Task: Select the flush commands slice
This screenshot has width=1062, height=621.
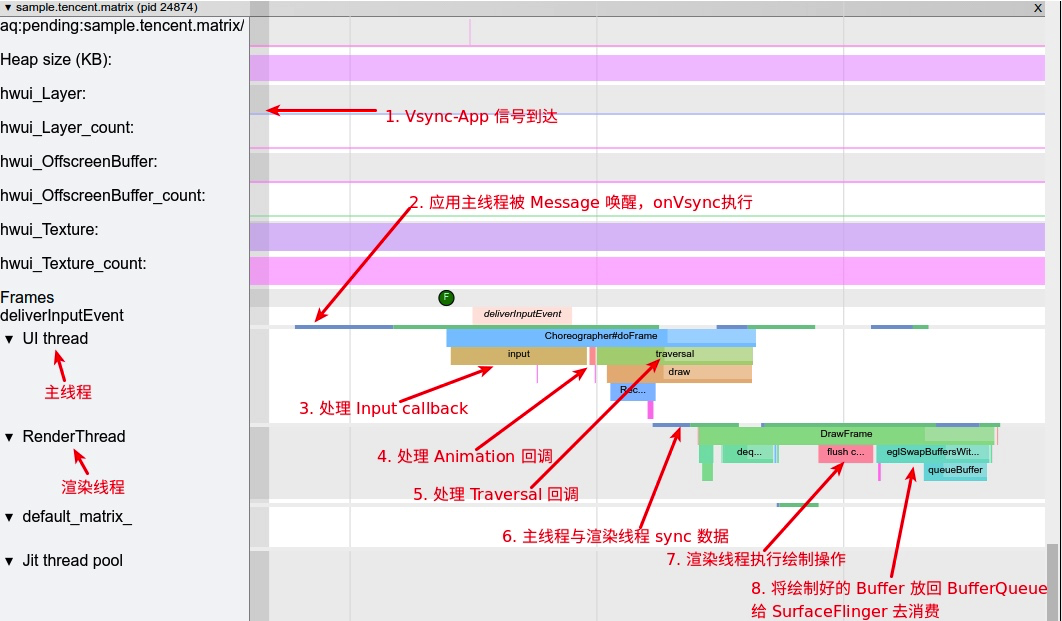Action: (843, 451)
